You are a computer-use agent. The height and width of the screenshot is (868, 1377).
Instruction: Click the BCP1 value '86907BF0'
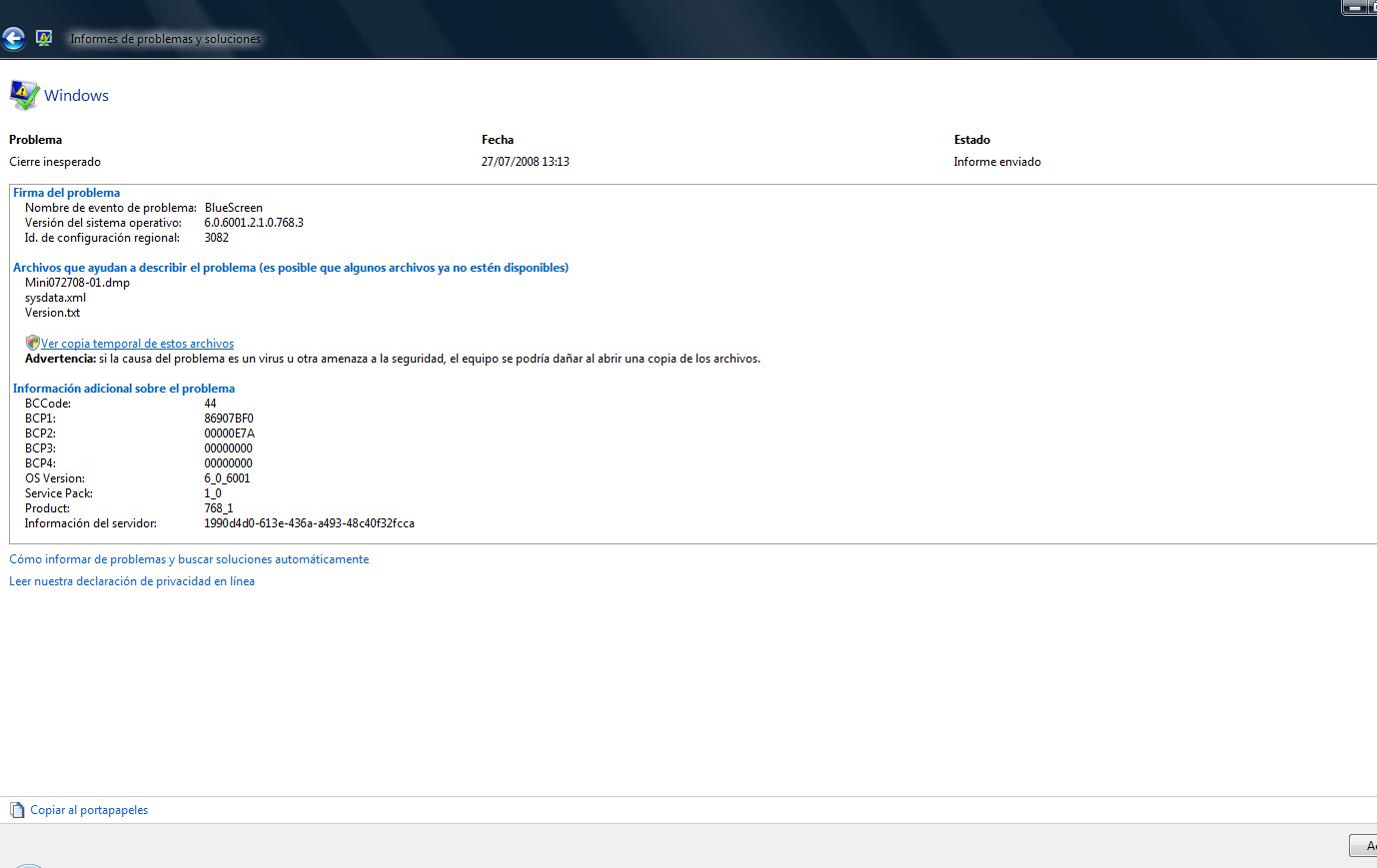tap(229, 419)
